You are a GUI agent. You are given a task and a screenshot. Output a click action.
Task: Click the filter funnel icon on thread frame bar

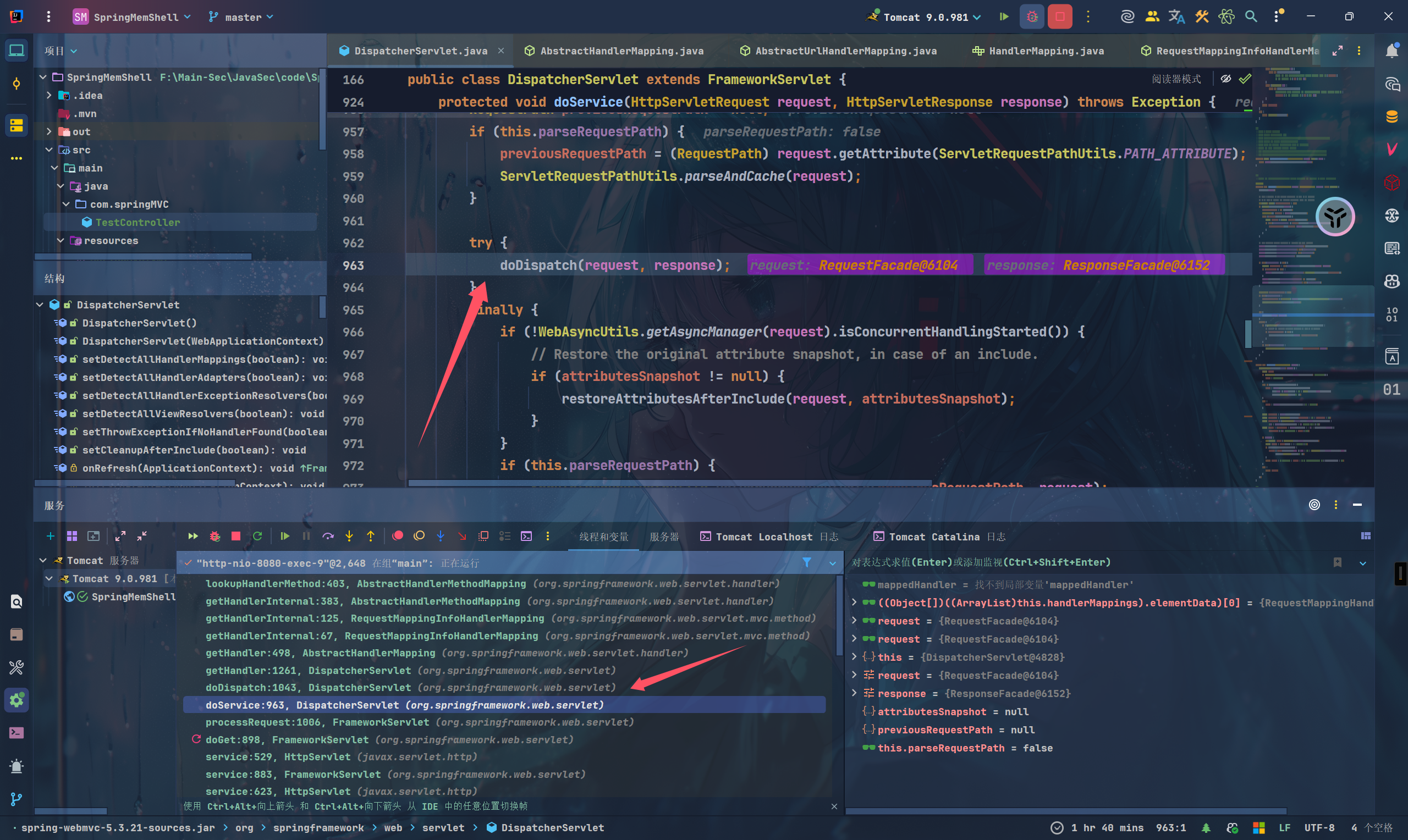pos(807,562)
